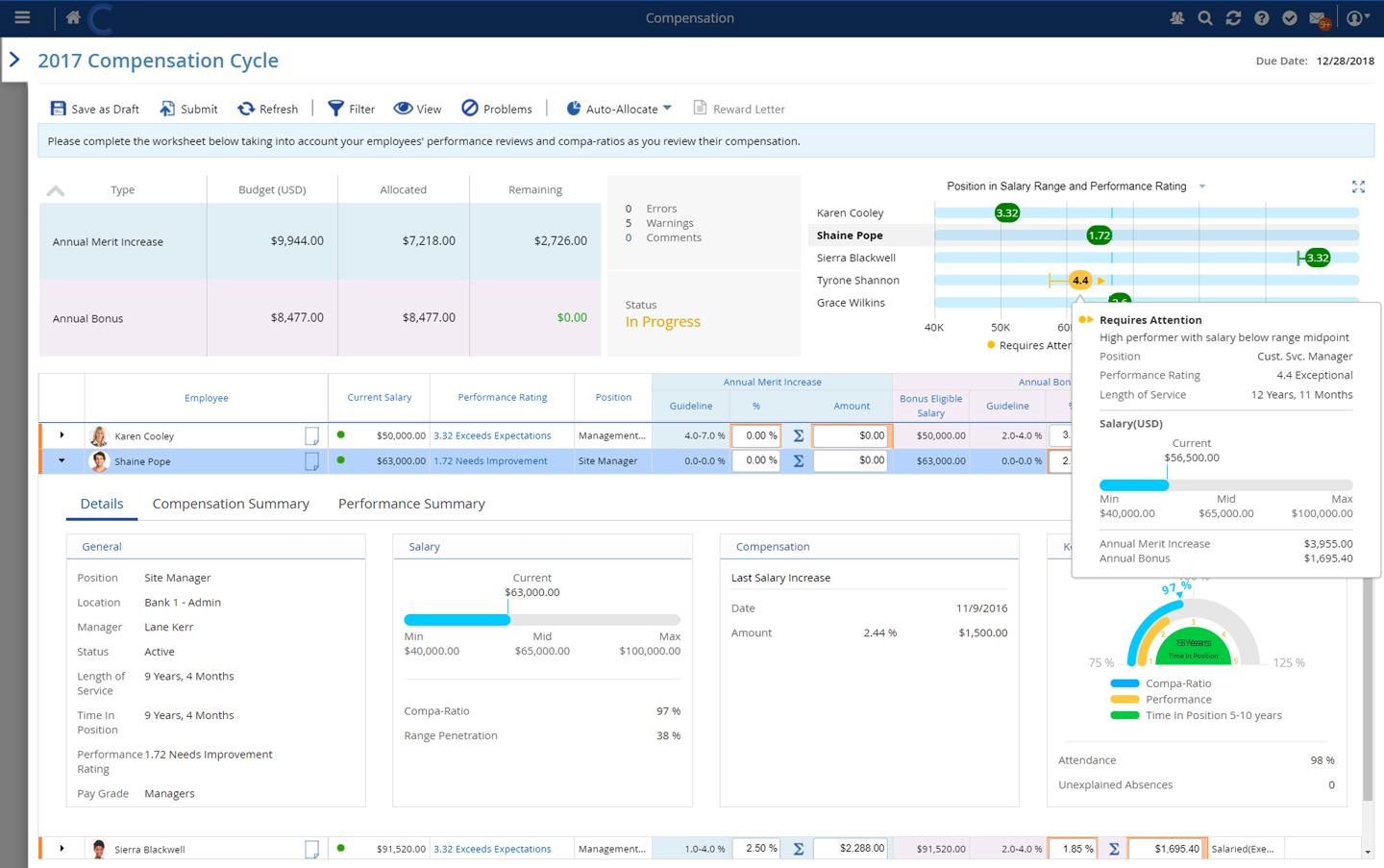The width and height of the screenshot is (1384, 868).
Task: Open the search magnifier icon
Action: (1204, 18)
